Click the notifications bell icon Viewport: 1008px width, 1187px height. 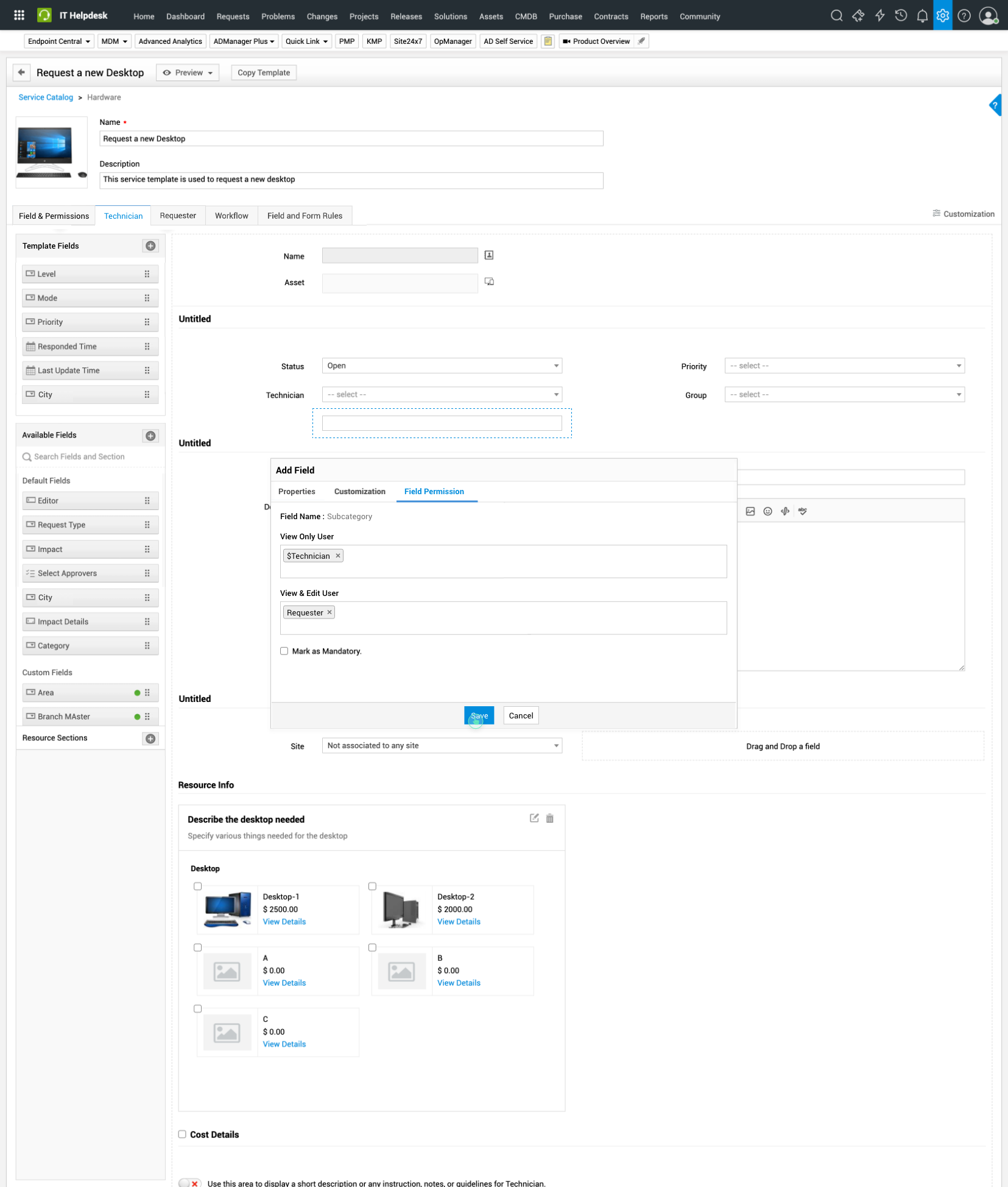[x=922, y=16]
